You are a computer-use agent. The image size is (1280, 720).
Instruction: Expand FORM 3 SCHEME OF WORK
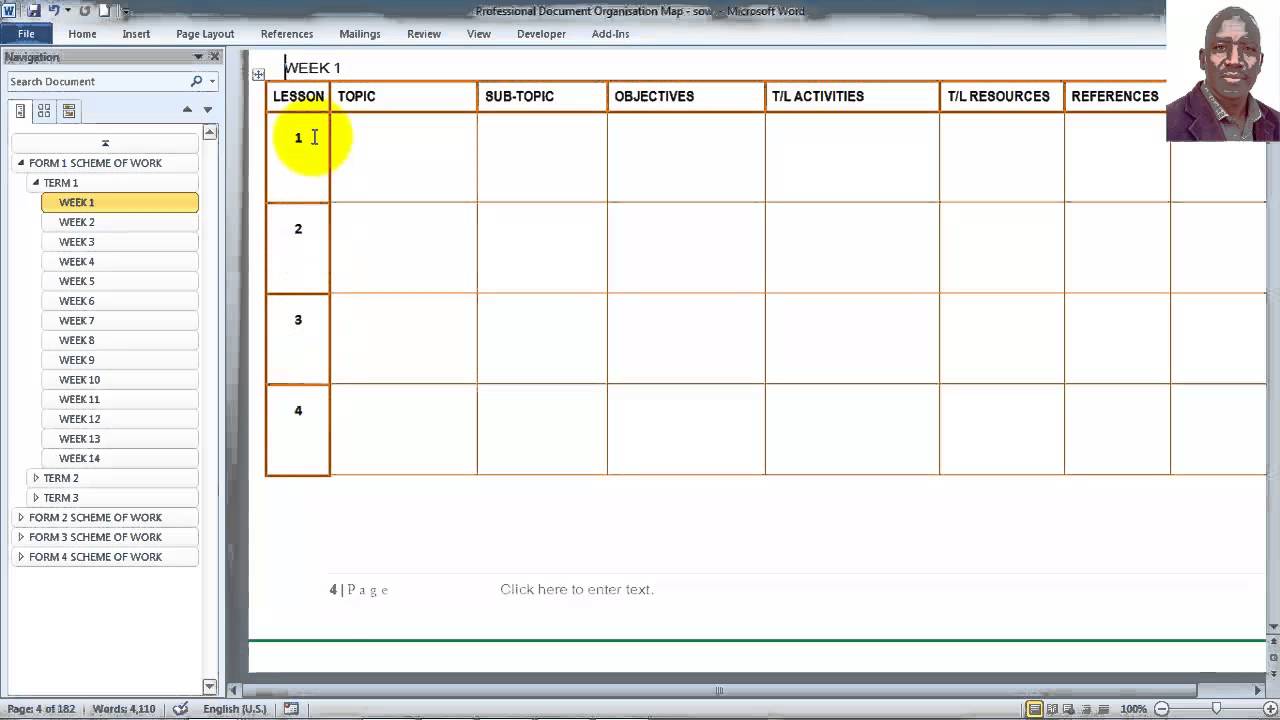21,537
